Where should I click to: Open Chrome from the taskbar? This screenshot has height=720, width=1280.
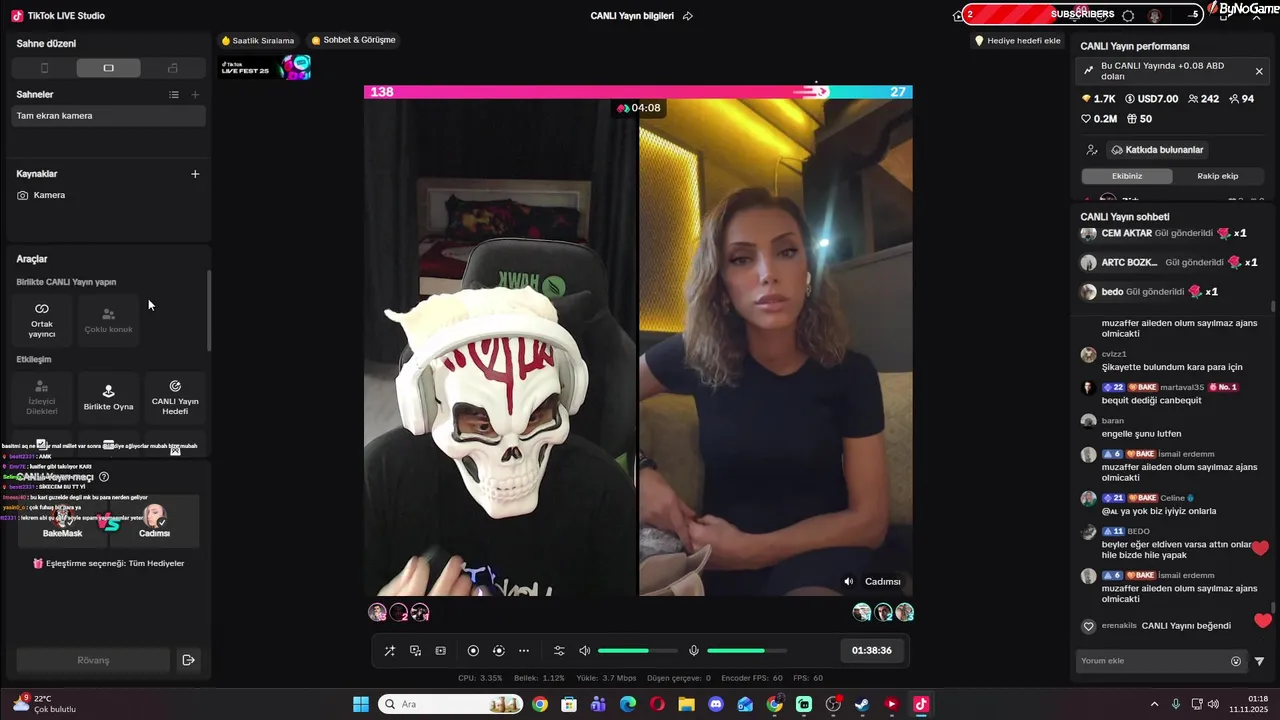pos(540,705)
